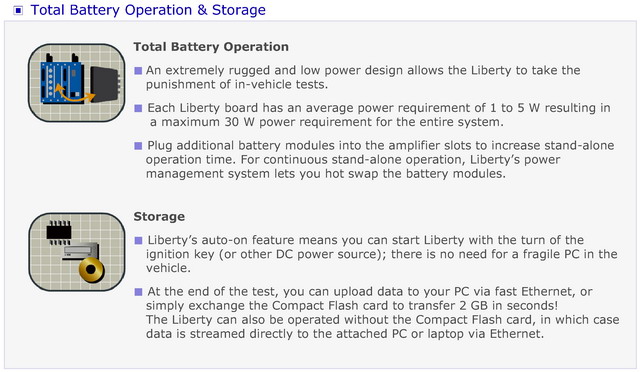The height and width of the screenshot is (372, 640).
Task: Click the black memory chip in storage image
Action: coord(59,232)
